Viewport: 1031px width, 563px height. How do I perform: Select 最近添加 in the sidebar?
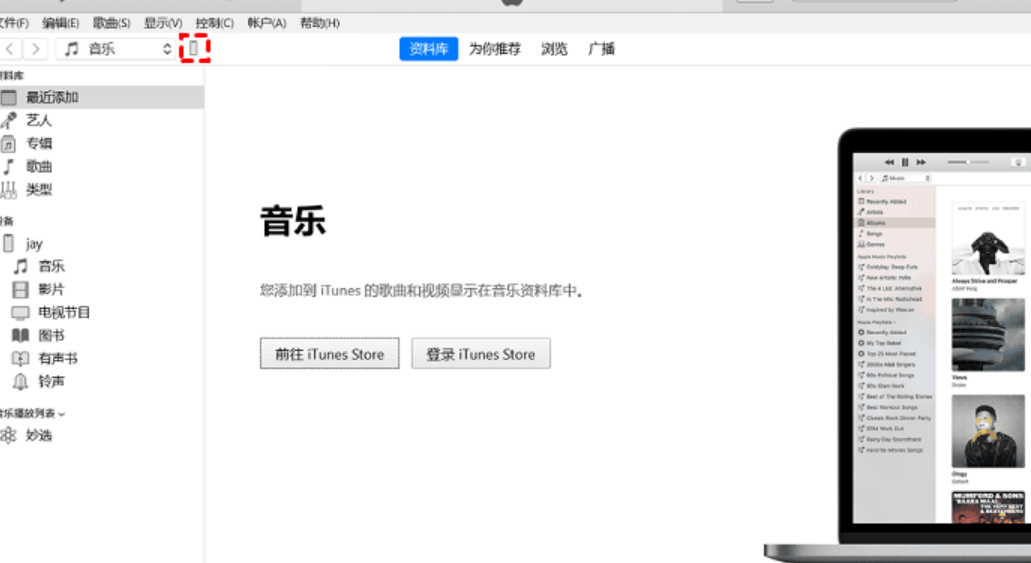pos(101,97)
